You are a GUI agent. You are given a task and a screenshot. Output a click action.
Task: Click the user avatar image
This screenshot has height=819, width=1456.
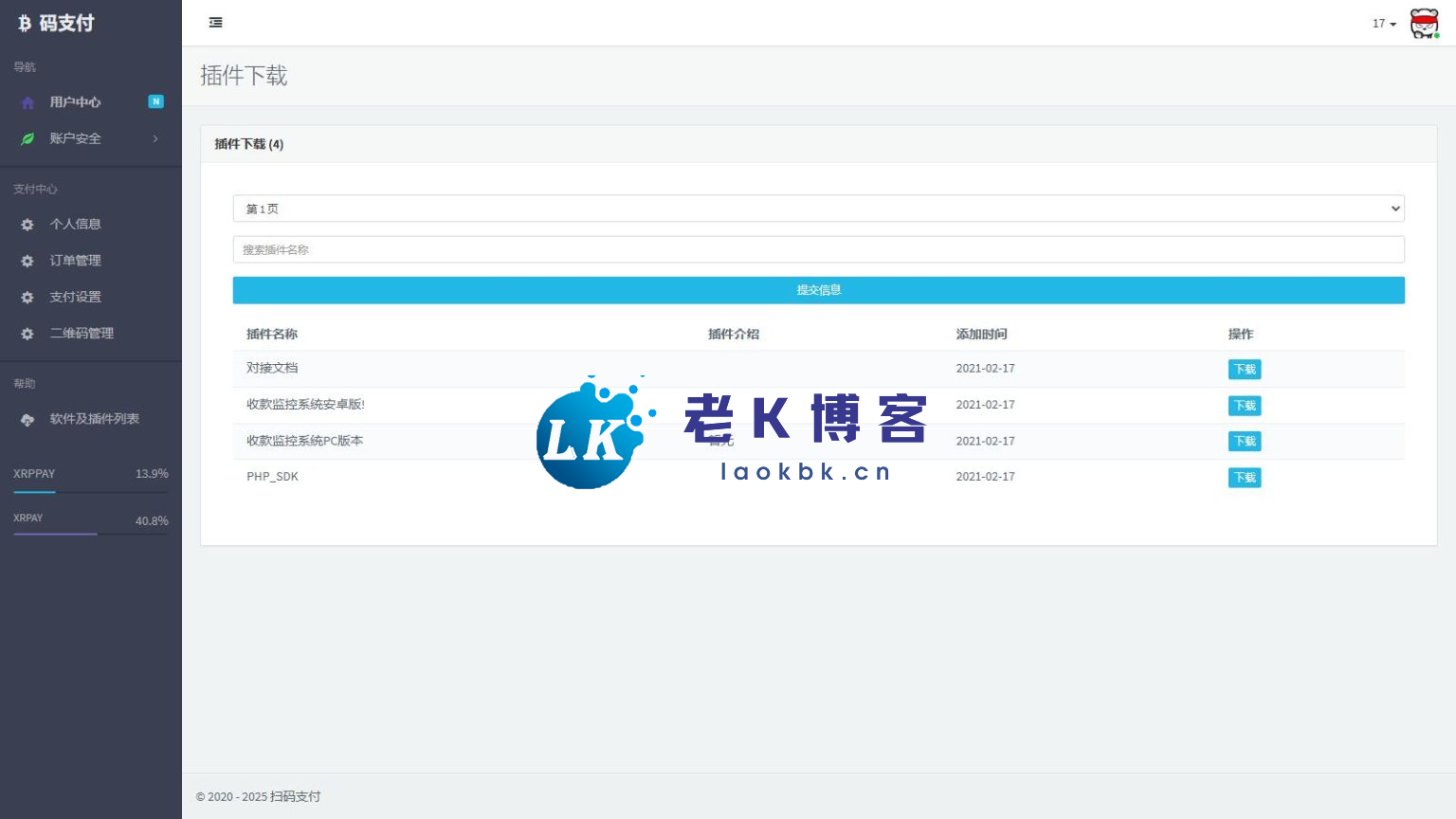click(1424, 23)
